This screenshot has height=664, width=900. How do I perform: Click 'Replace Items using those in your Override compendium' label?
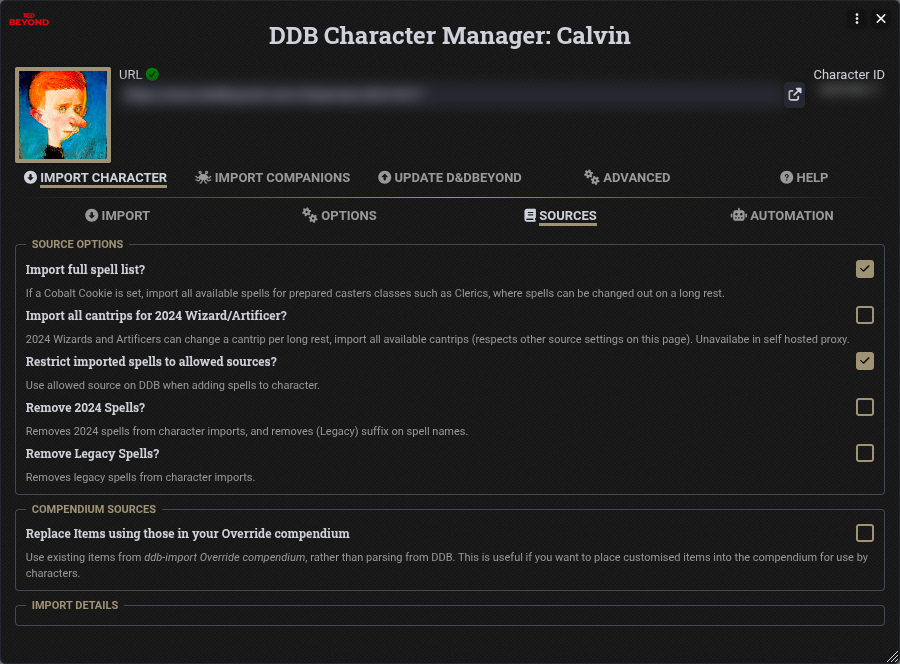(x=188, y=534)
